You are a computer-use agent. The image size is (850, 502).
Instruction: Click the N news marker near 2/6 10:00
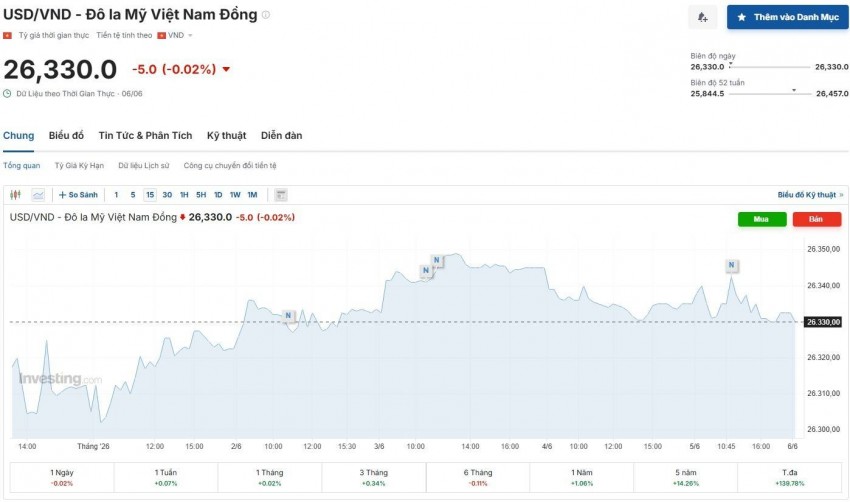point(288,316)
